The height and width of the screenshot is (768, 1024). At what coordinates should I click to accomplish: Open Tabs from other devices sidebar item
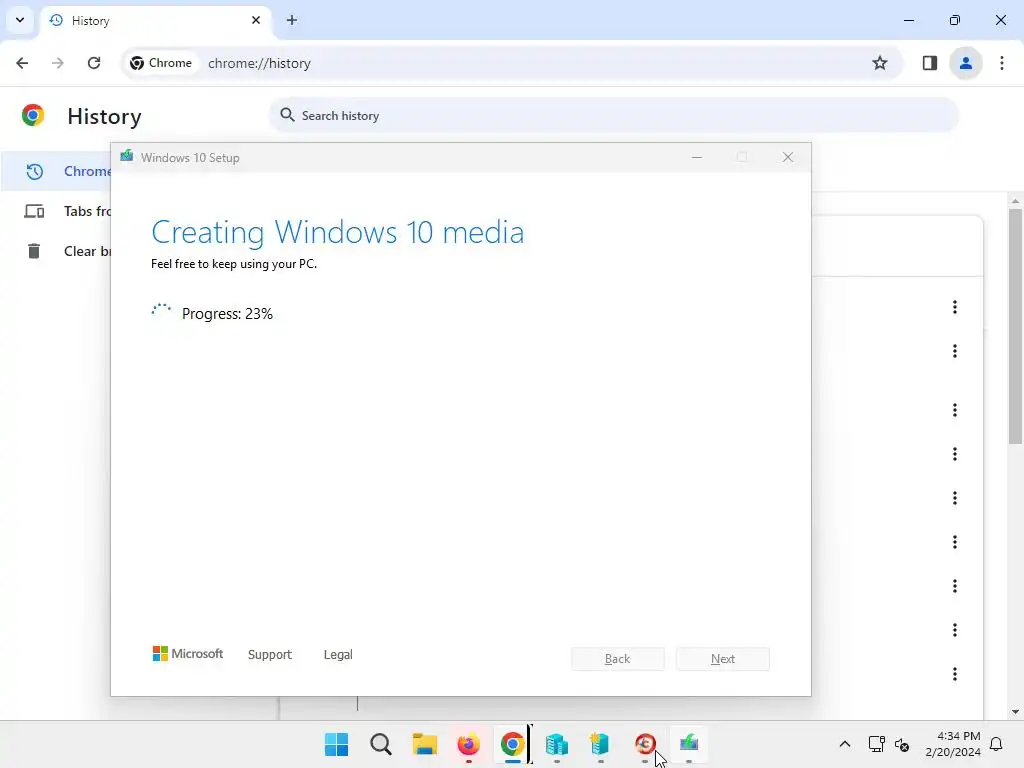56,211
